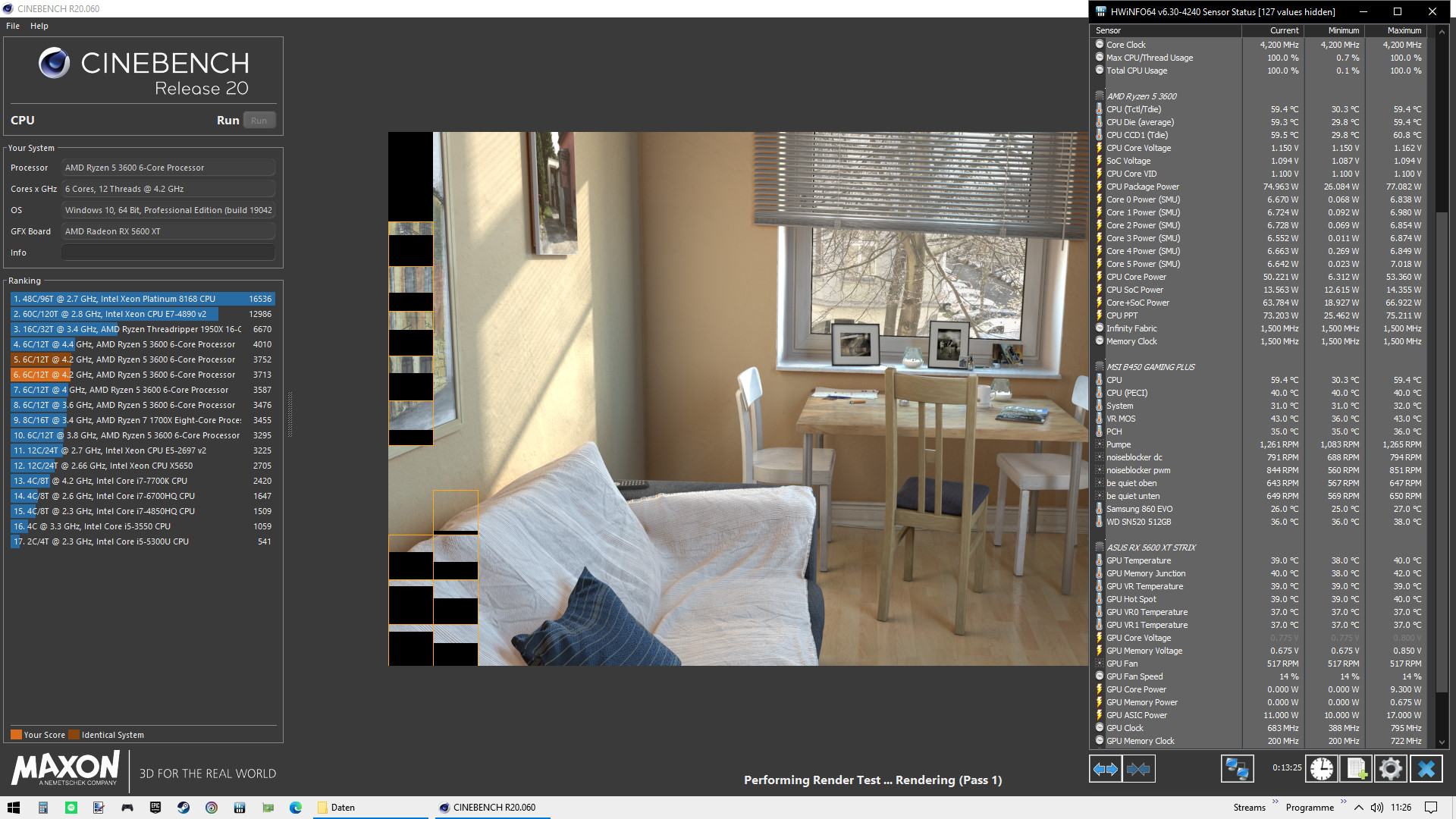This screenshot has width=1456, height=819.
Task: Launch the Calculator from the taskbar
Action: [x=42, y=808]
